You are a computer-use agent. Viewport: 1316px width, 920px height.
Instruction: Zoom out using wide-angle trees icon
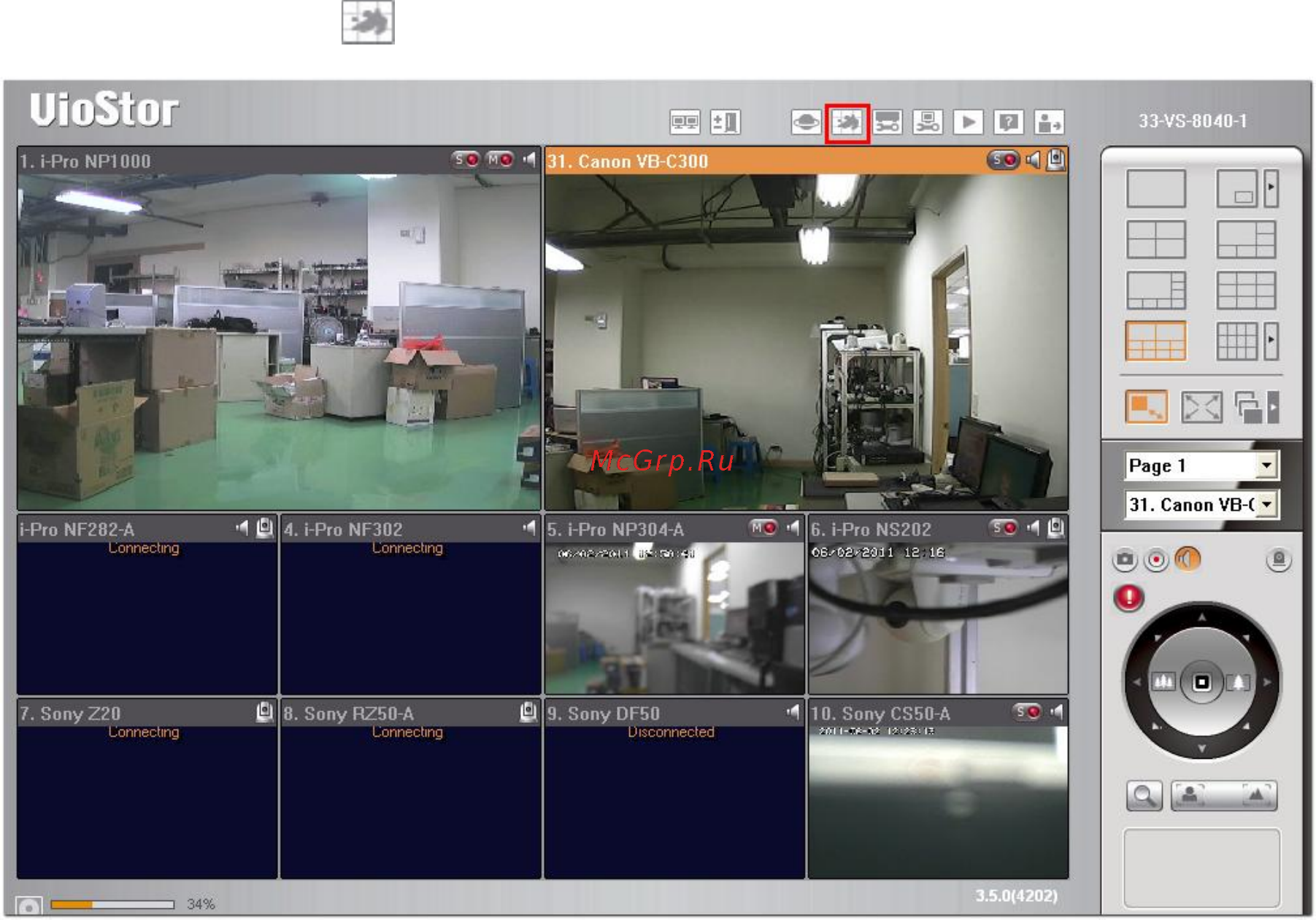tap(1163, 682)
